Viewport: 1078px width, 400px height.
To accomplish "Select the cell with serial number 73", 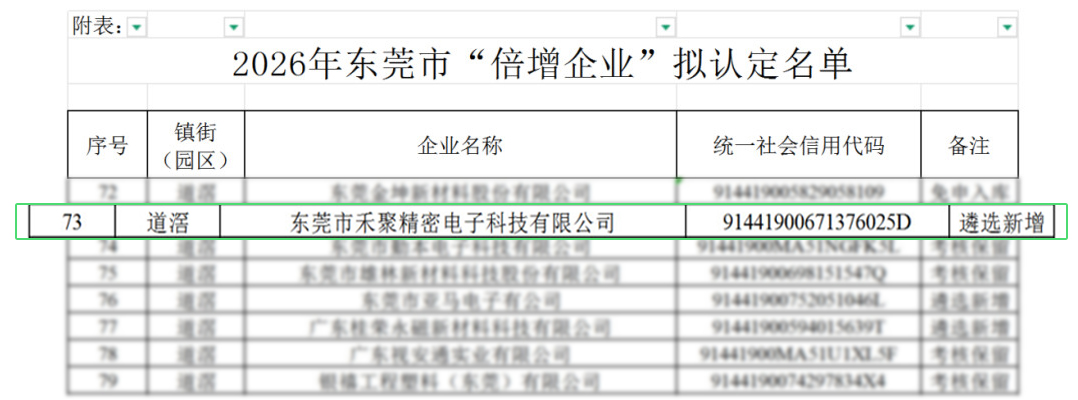I will click(x=72, y=222).
